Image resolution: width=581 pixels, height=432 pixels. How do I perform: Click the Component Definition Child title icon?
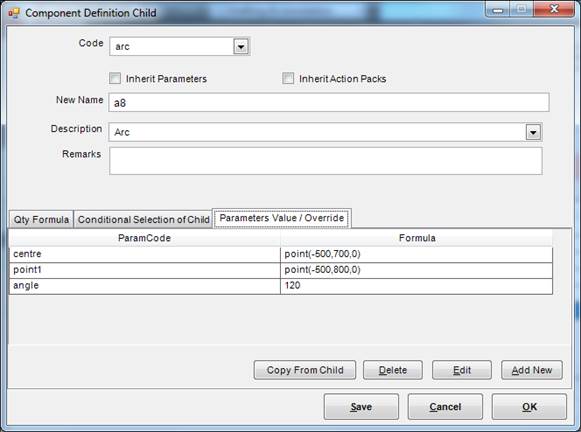click(14, 13)
